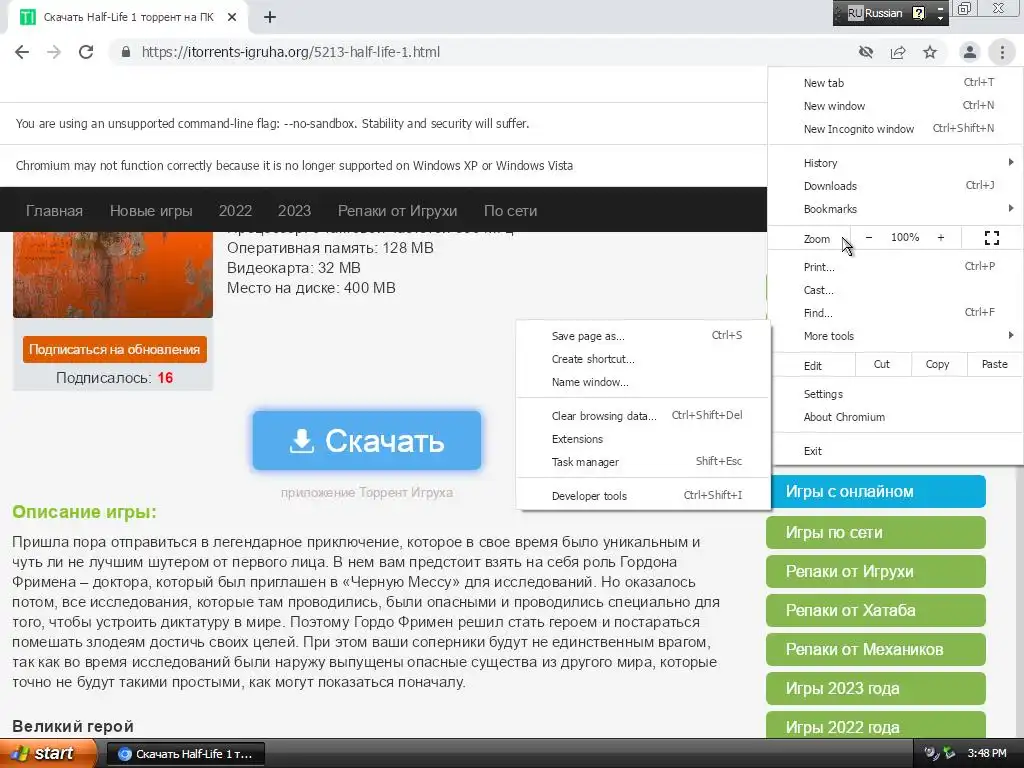1024x768 pixels.
Task: Select Create shortcut... in submenu
Action: click(643, 359)
